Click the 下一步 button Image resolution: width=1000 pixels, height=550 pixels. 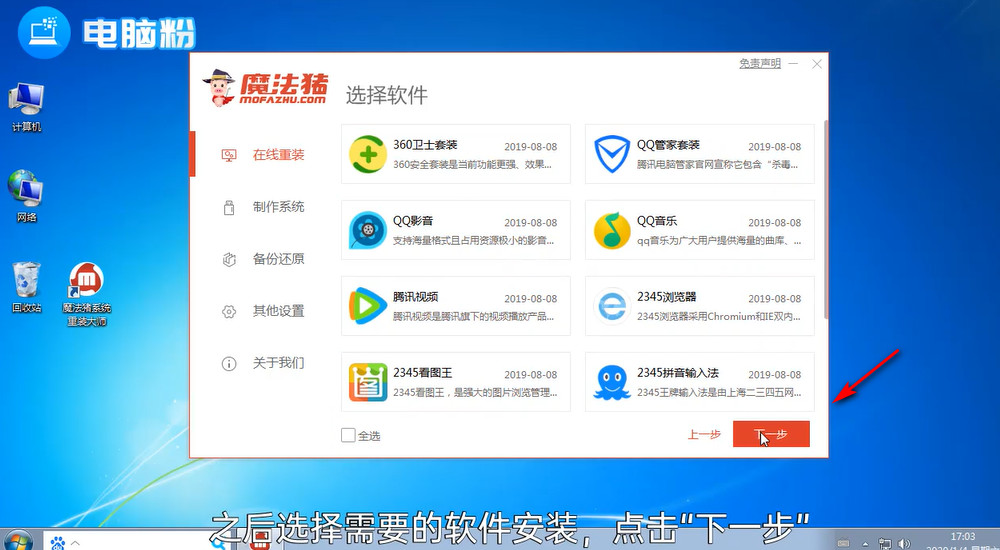coord(771,434)
